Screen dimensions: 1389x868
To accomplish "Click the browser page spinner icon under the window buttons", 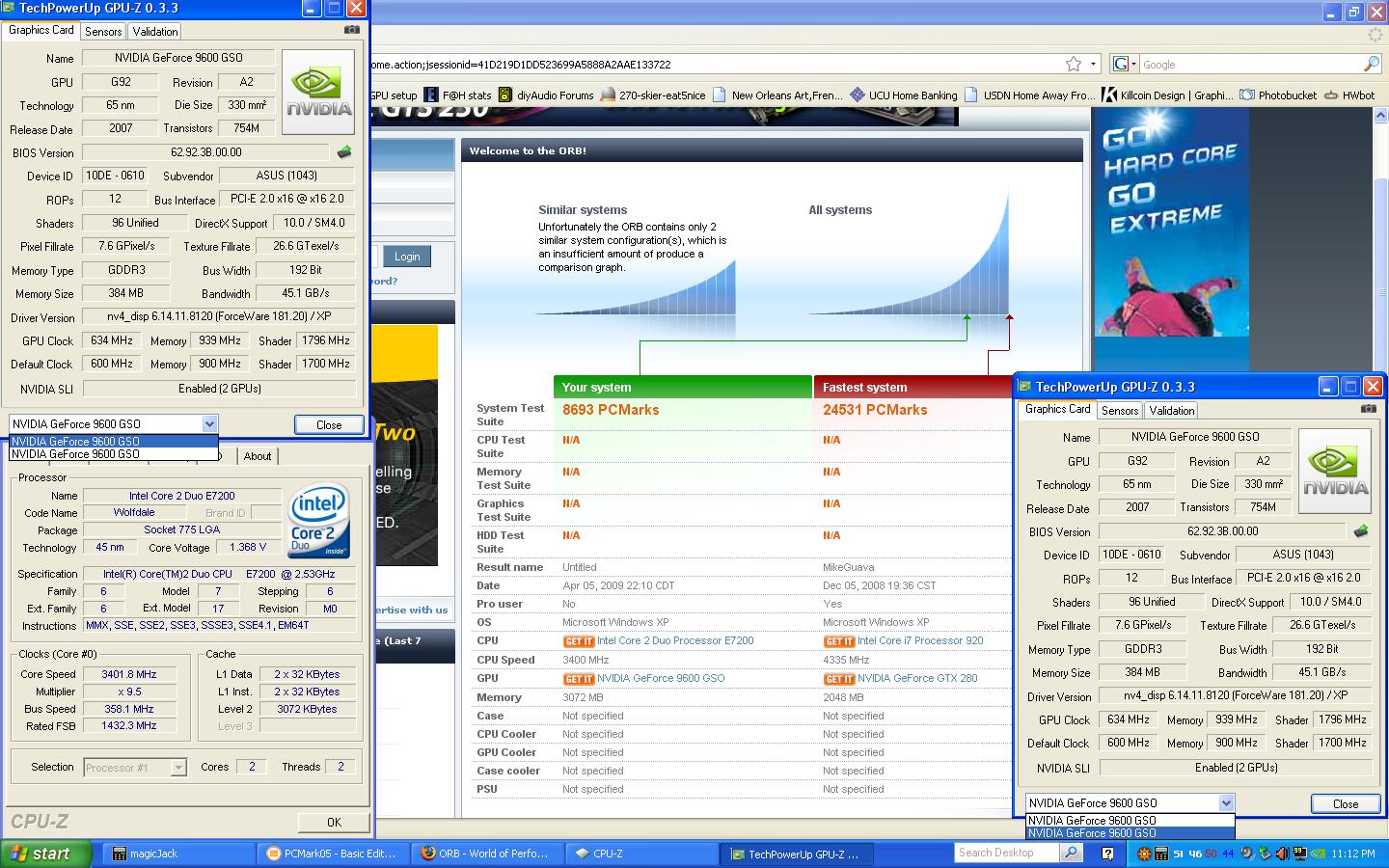I will pyautogui.click(x=1375, y=35).
